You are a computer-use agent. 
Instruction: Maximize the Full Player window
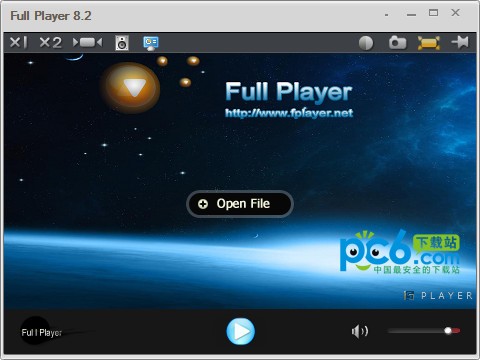click(433, 13)
